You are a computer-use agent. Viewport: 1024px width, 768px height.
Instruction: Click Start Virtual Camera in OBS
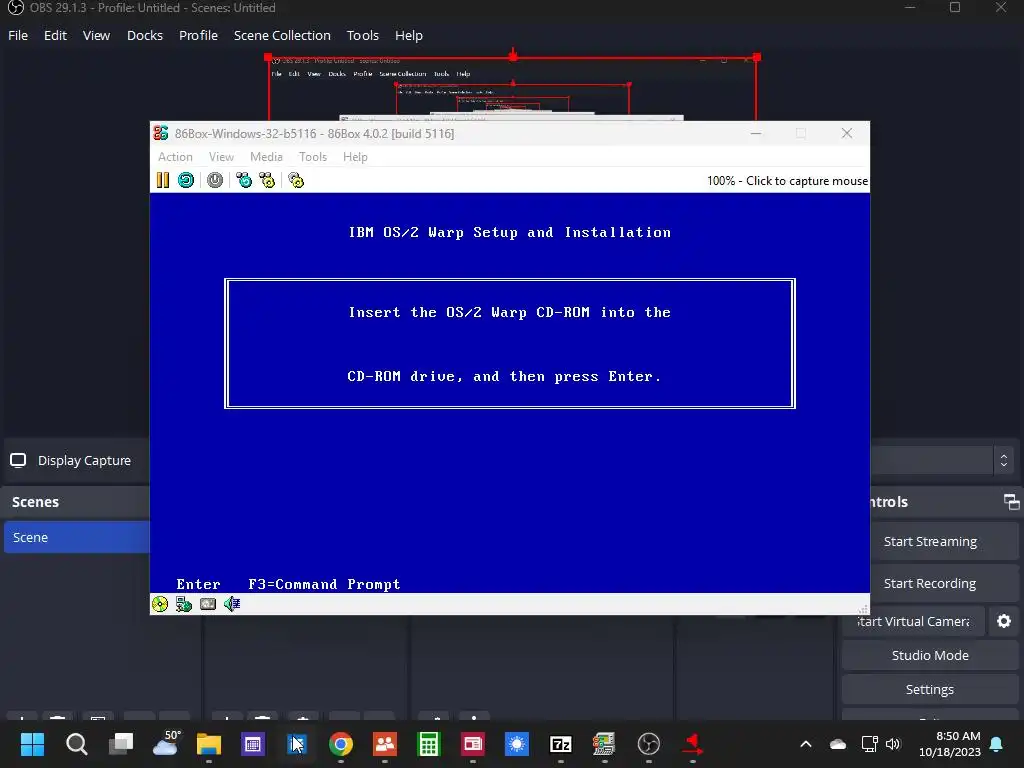(x=913, y=621)
